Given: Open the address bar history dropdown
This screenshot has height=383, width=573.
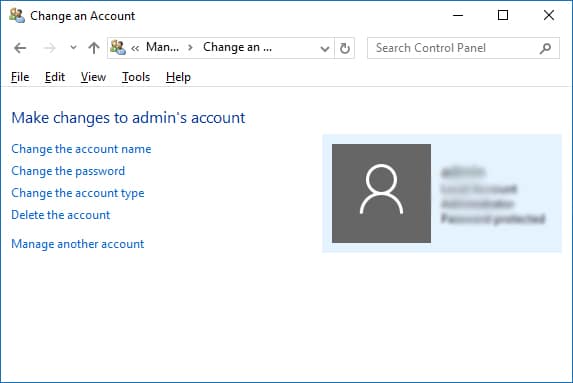Looking at the screenshot, I should point(325,48).
